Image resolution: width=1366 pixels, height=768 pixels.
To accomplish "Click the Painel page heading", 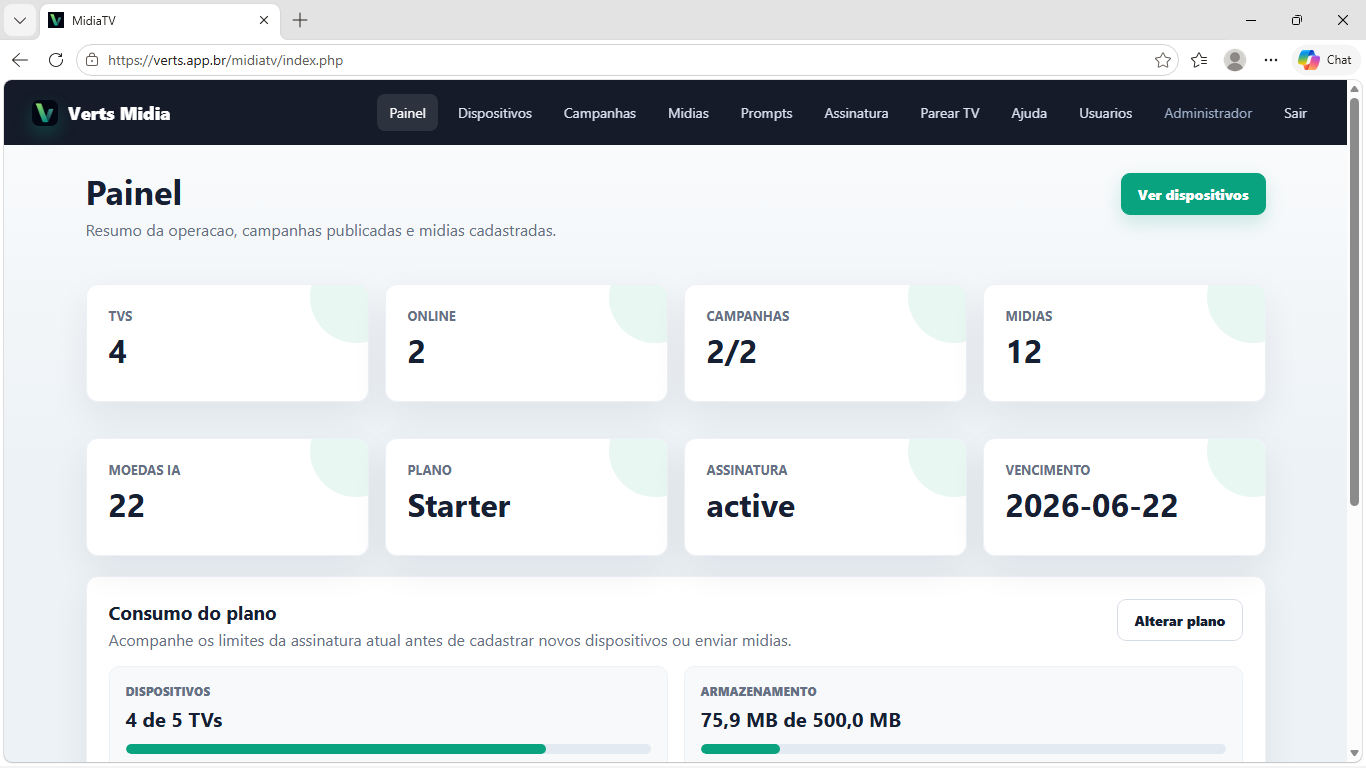I will 134,193.
